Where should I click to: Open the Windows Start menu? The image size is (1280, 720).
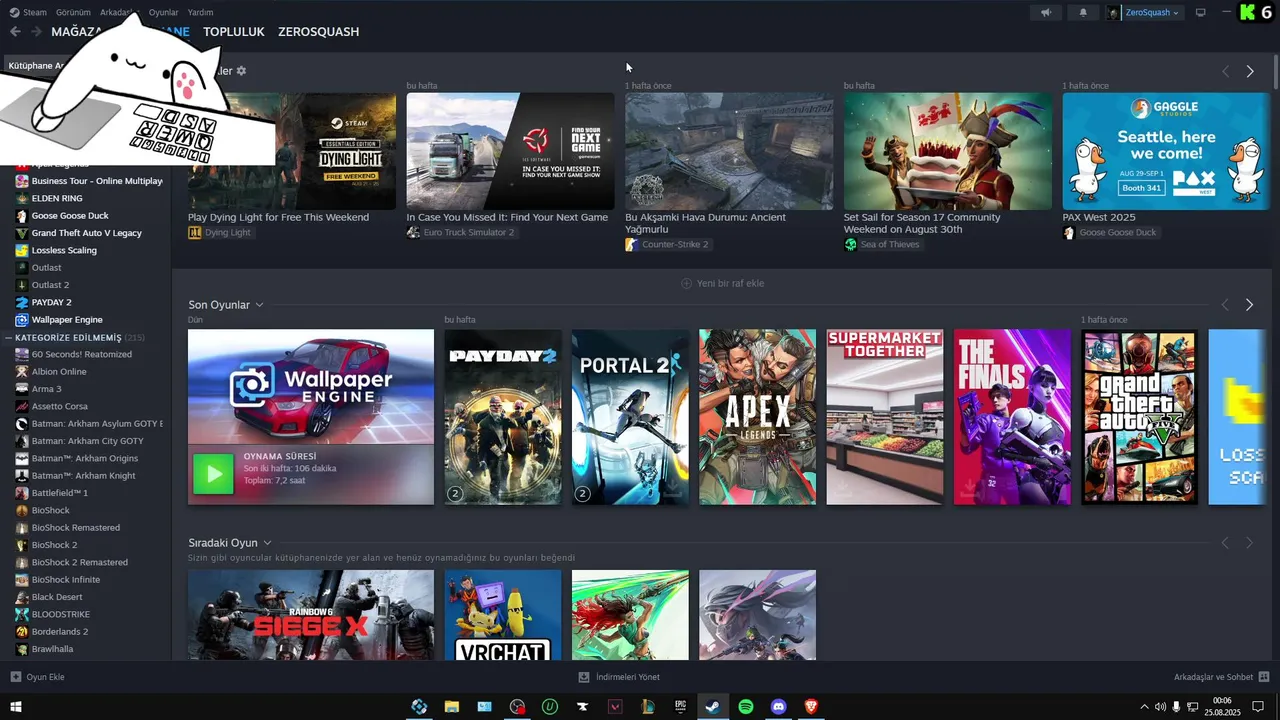(16, 707)
